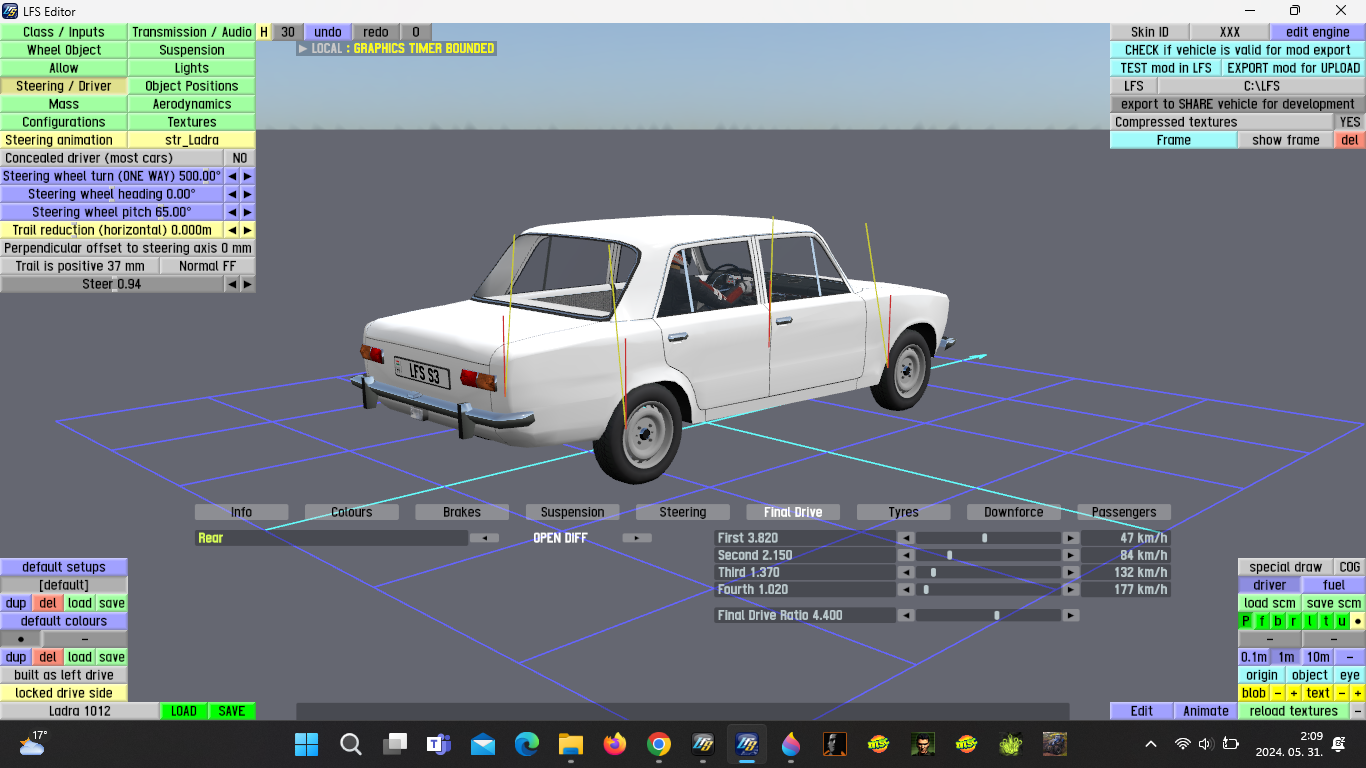The image size is (1366, 768).
Task: Click the blob minus button
Action: pyautogui.click(x=1278, y=693)
